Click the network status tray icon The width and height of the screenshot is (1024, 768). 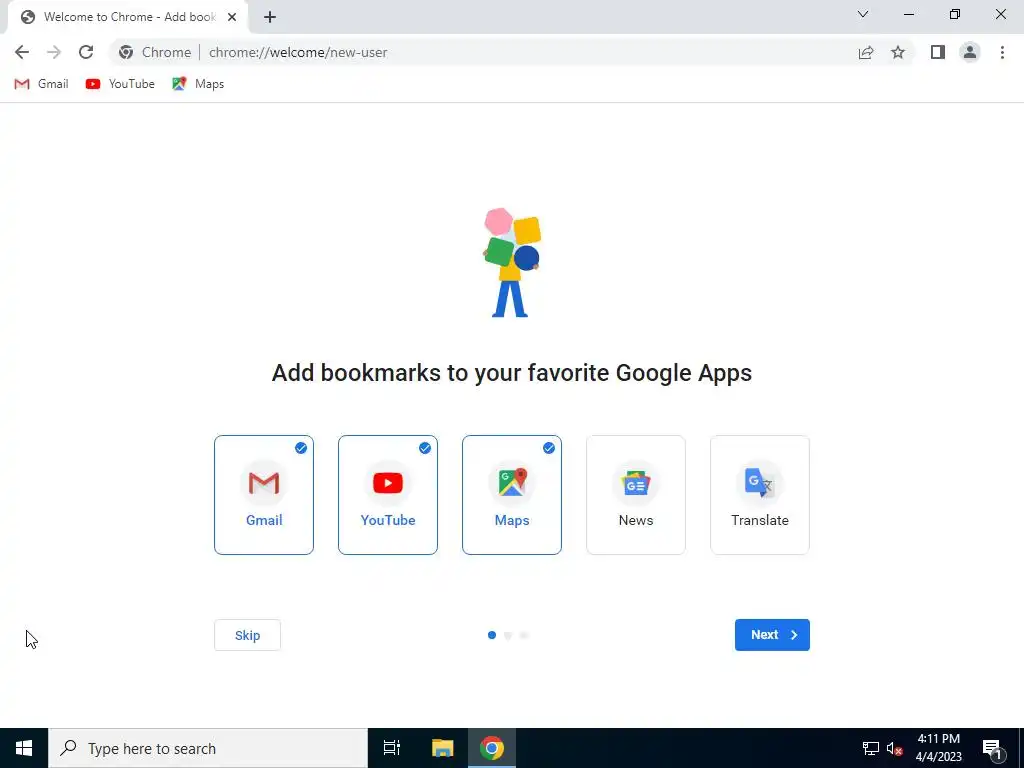tap(871, 748)
